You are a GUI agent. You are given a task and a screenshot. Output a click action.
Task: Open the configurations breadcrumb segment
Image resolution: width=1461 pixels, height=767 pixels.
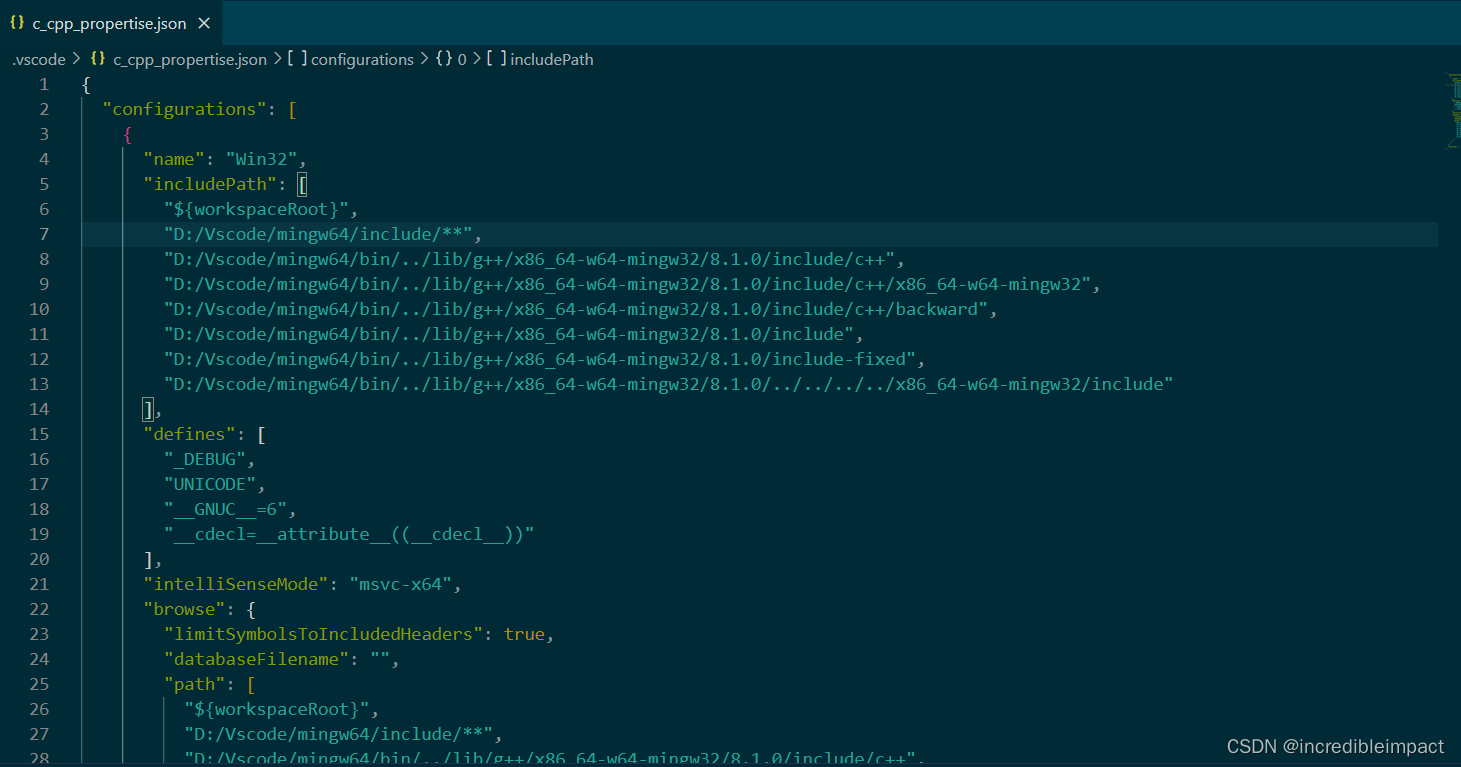tap(362, 60)
